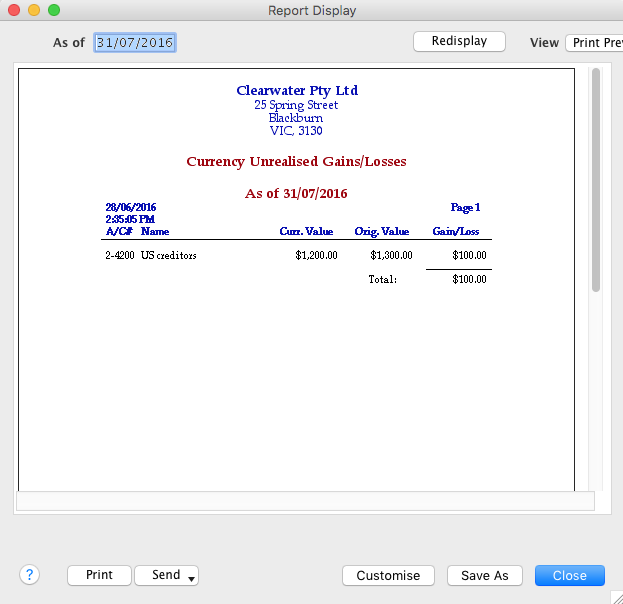Image resolution: width=623 pixels, height=604 pixels.
Task: Open the help question mark icon
Action: click(29, 574)
